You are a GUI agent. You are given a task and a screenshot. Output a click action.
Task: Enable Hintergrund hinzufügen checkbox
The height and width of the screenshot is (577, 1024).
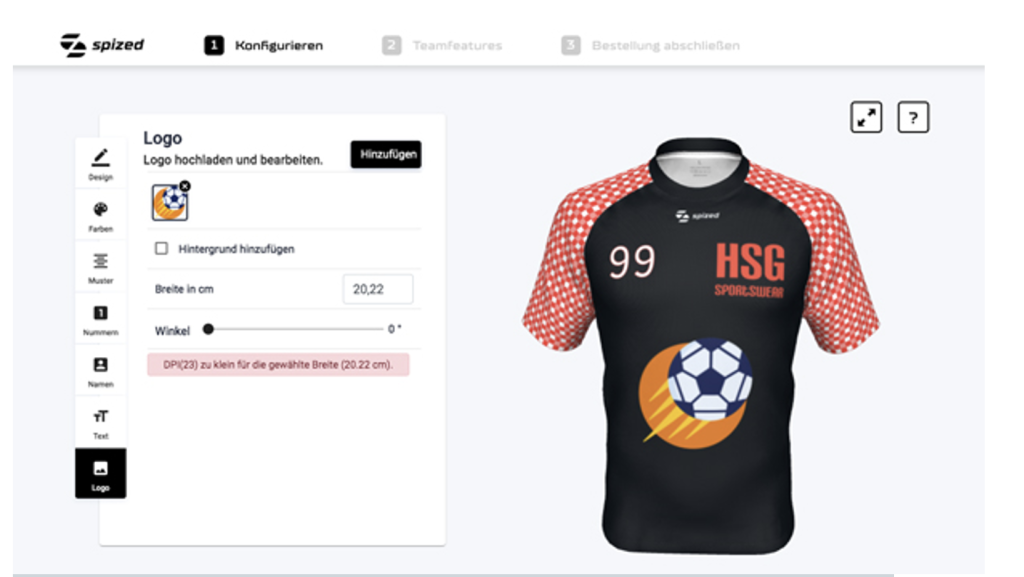(x=161, y=248)
